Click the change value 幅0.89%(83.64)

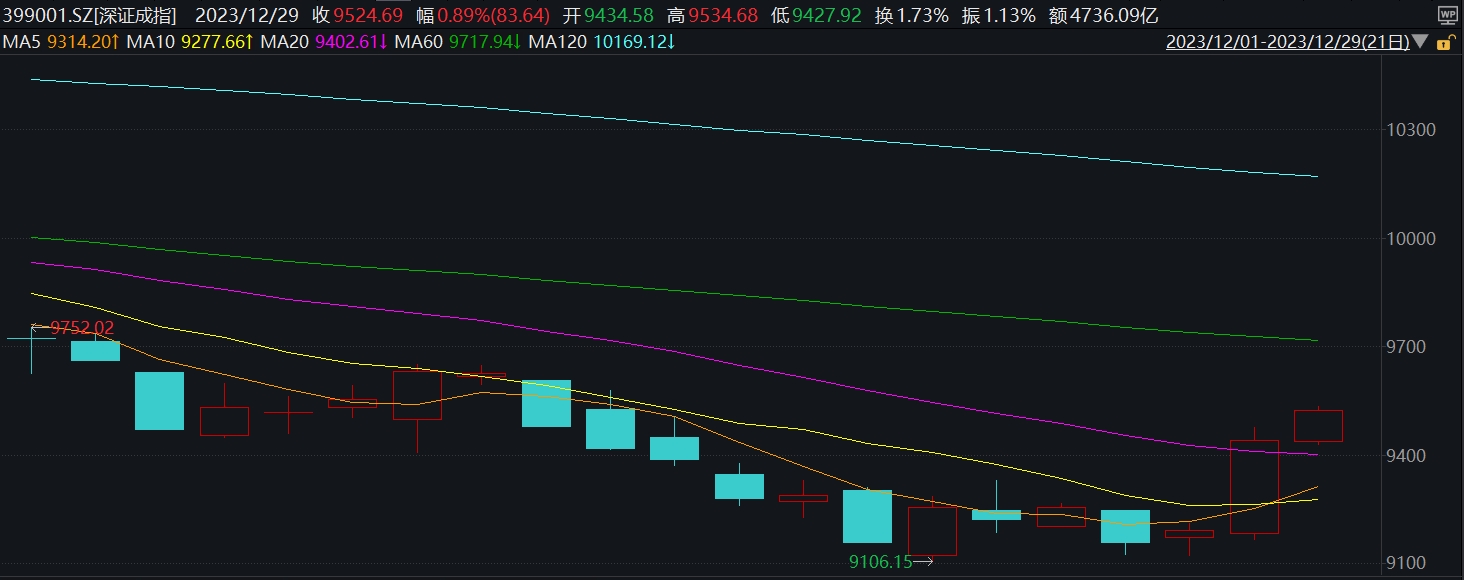(x=483, y=15)
